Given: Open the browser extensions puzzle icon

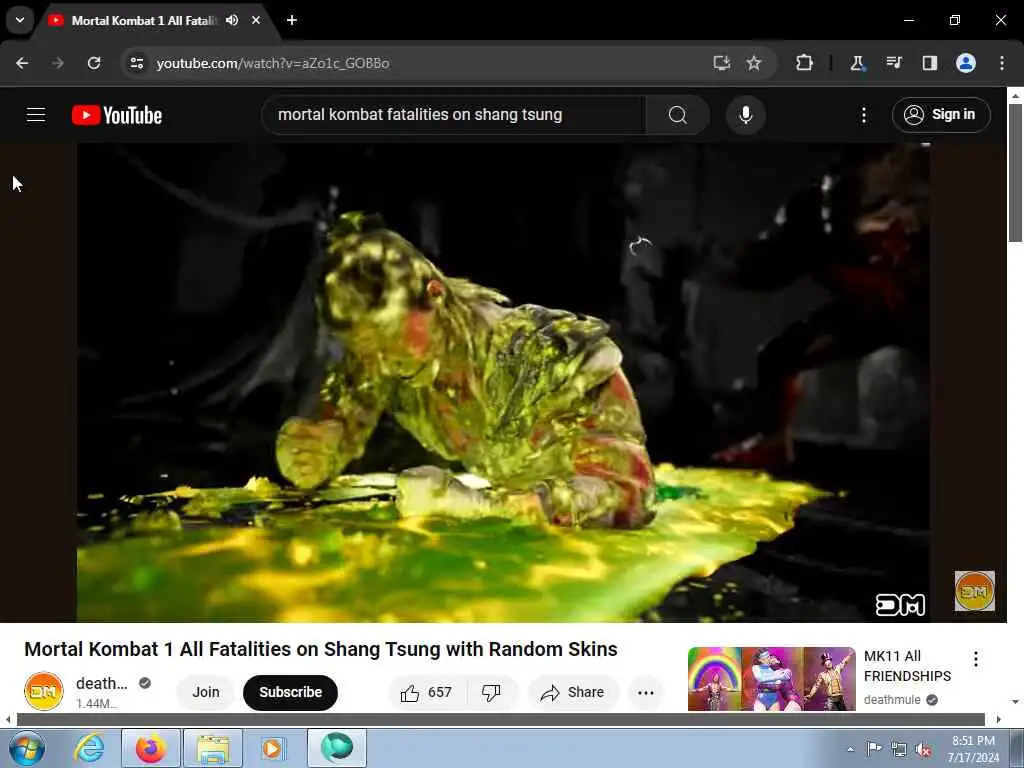Looking at the screenshot, I should (x=804, y=63).
